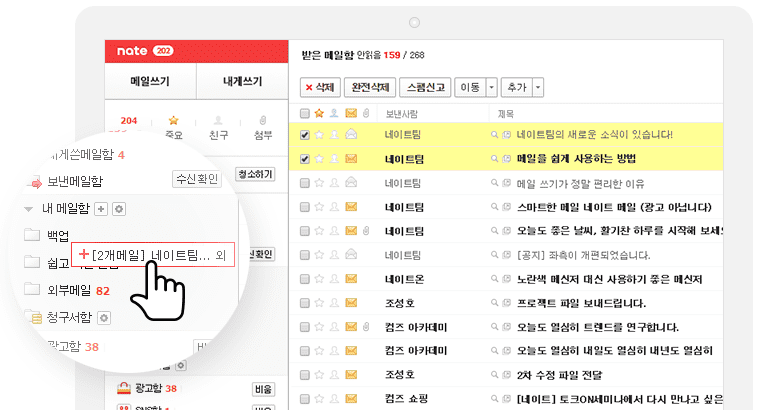Viewport: 763px width, 410px height.
Task: Click the sender person icon on the 네이트온 row
Action: click(x=334, y=279)
